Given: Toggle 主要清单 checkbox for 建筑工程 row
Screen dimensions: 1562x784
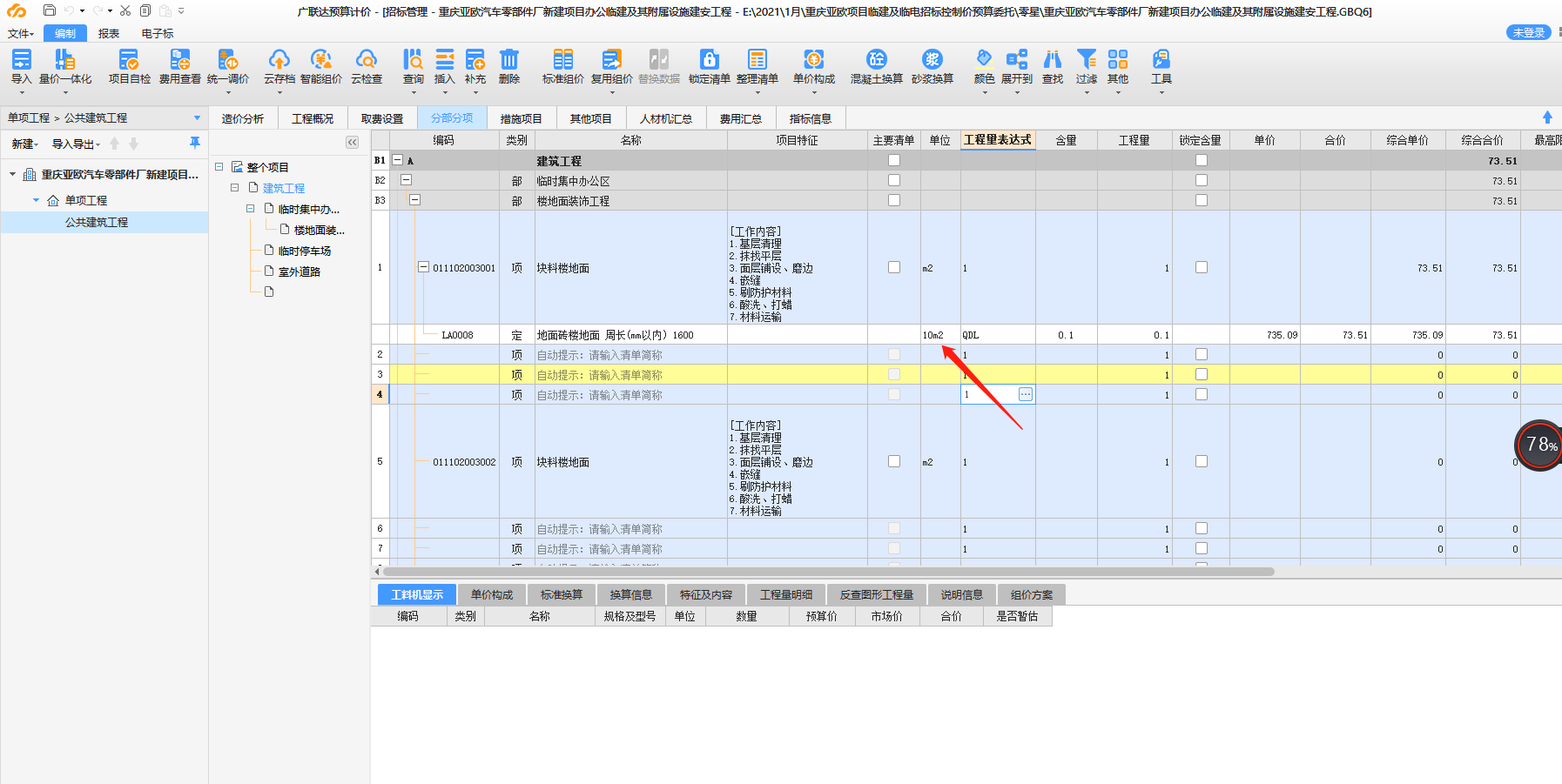Looking at the screenshot, I should click(x=894, y=160).
